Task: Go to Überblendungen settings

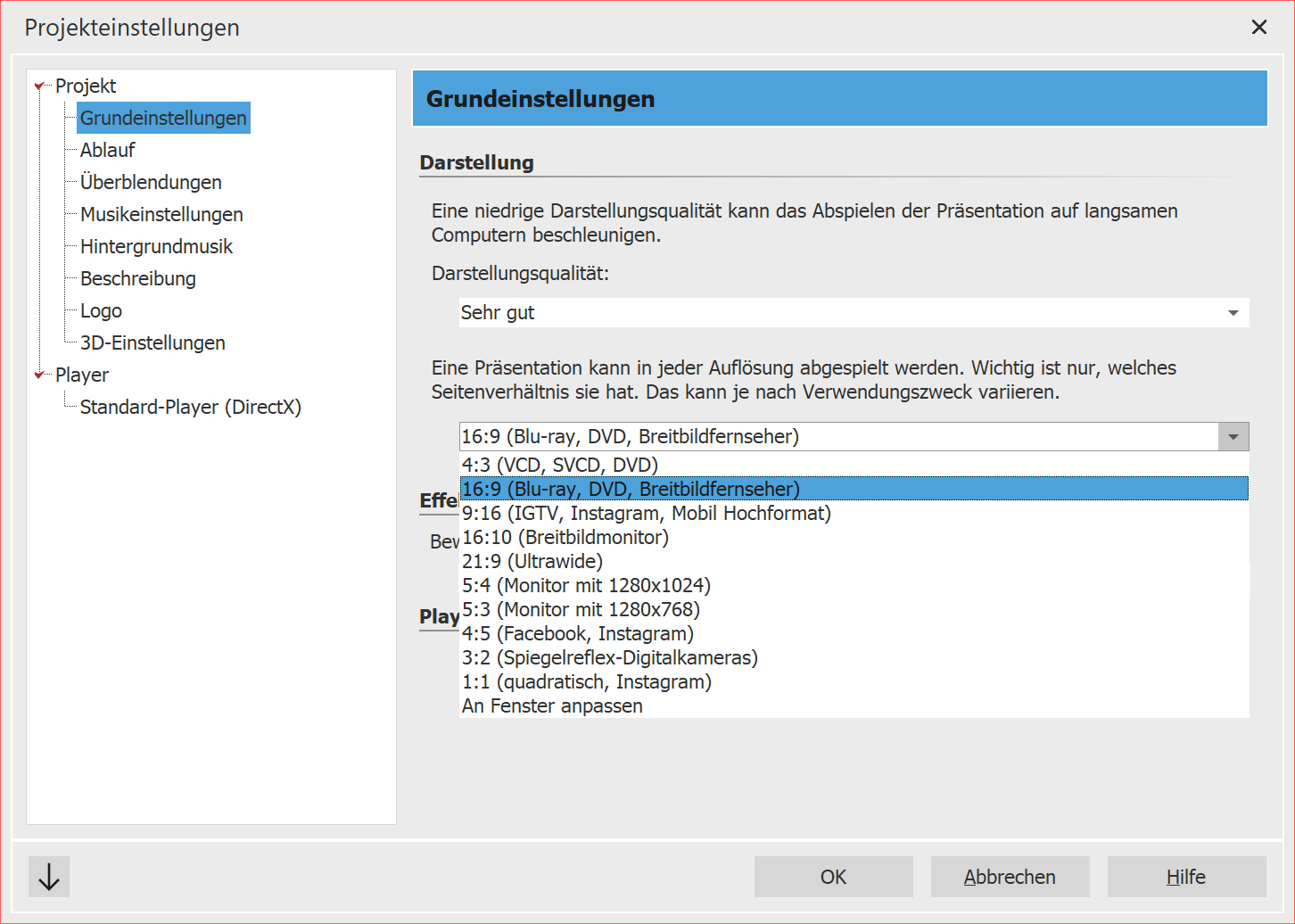Action: (151, 182)
